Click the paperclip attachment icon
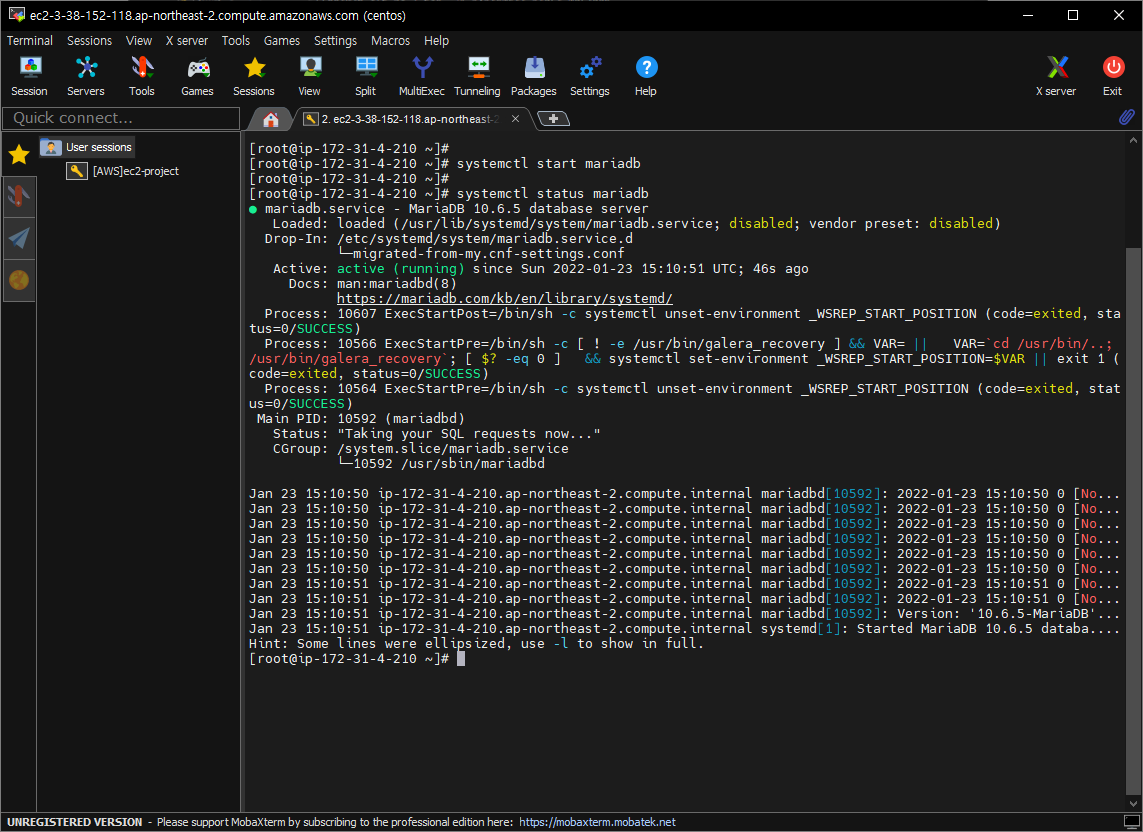This screenshot has height=832, width=1143. coord(1126,117)
